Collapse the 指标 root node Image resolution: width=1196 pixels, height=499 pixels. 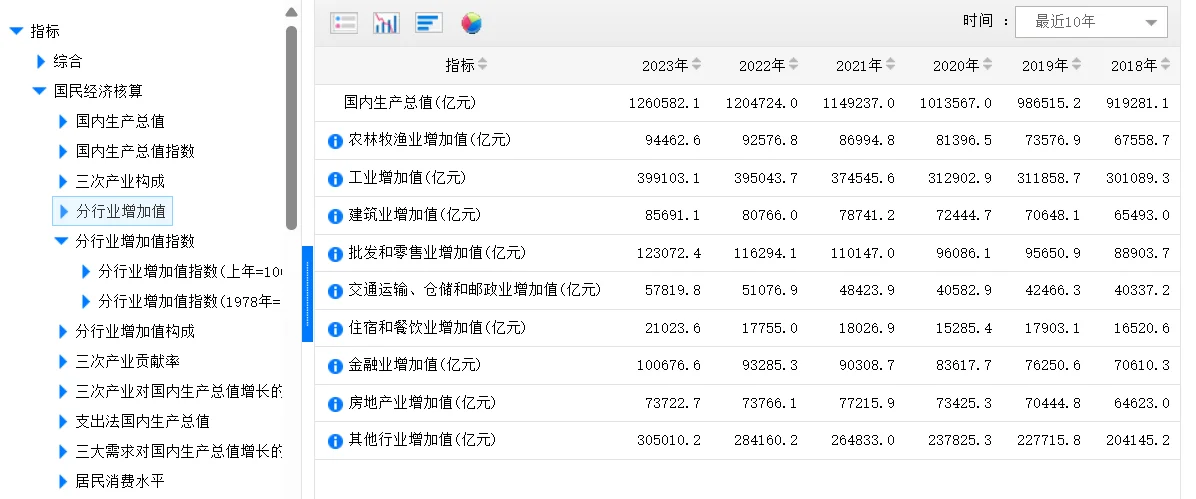tap(16, 31)
